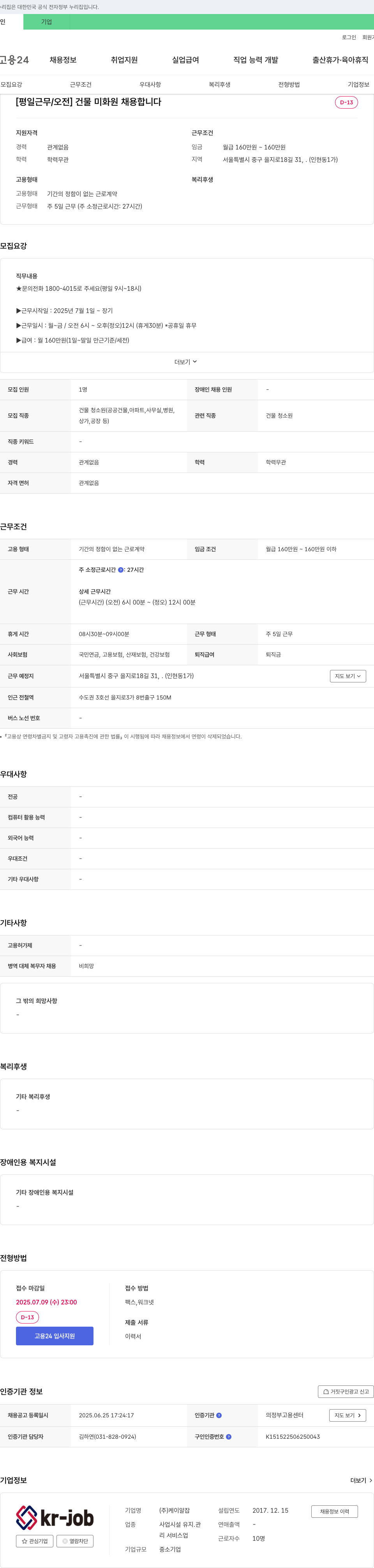The image size is (374, 1568).
Task: Click the help icon beside 인증기관
Action: tap(219, 1415)
